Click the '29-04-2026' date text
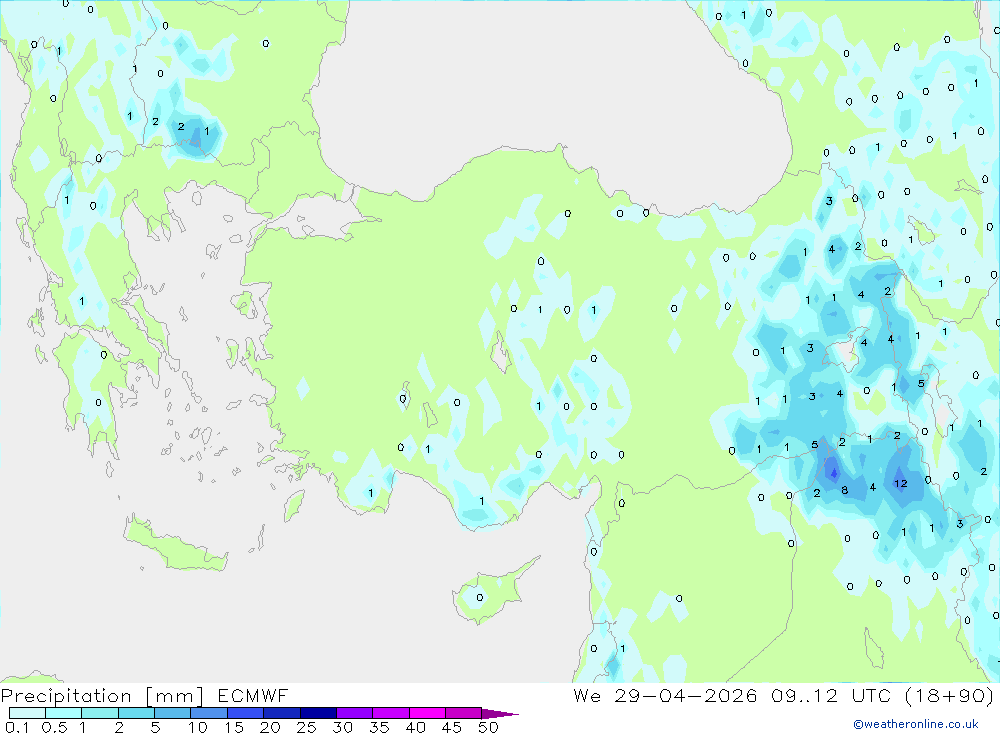Image resolution: width=1000 pixels, height=733 pixels. coord(686,695)
